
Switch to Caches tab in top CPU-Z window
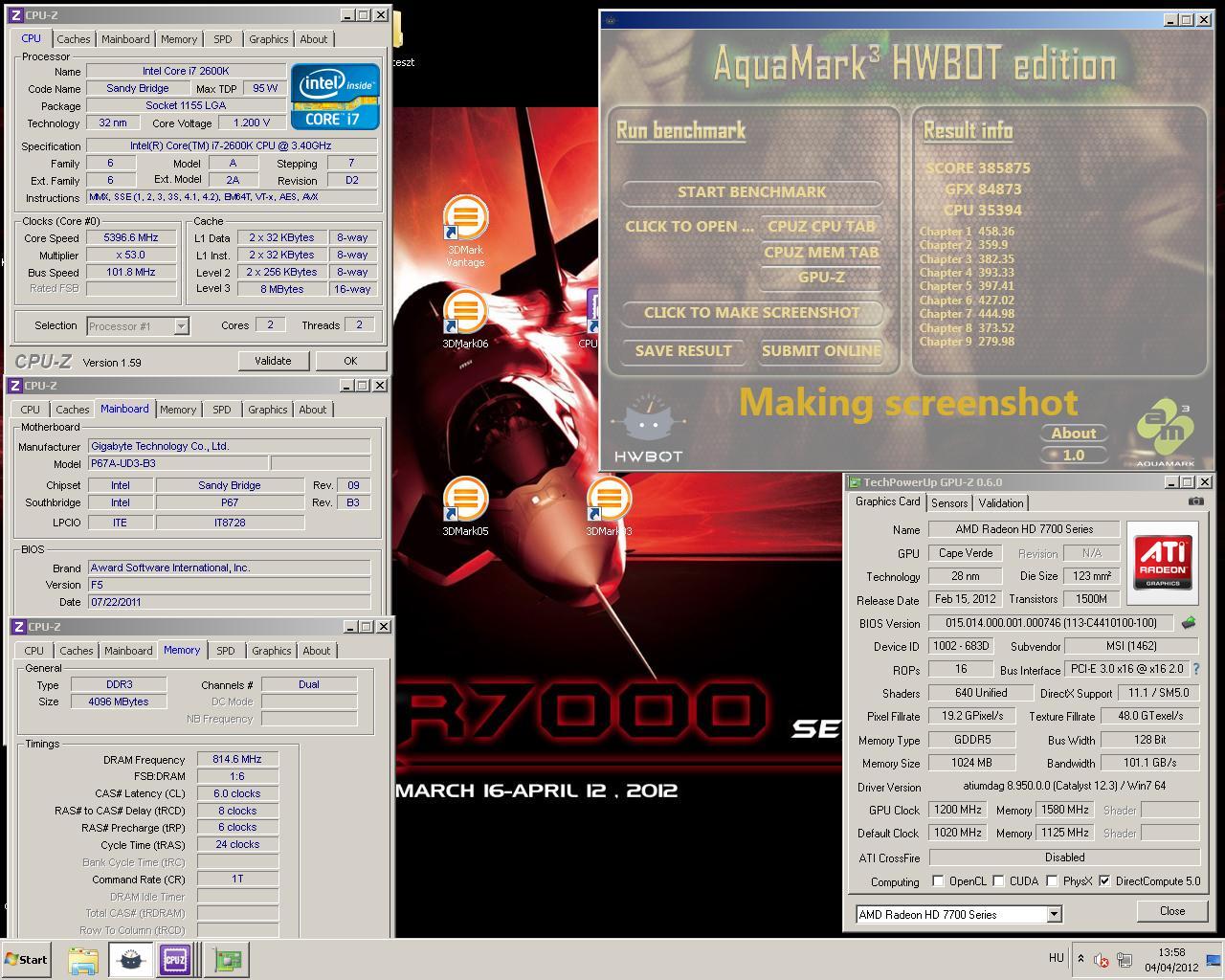click(73, 39)
